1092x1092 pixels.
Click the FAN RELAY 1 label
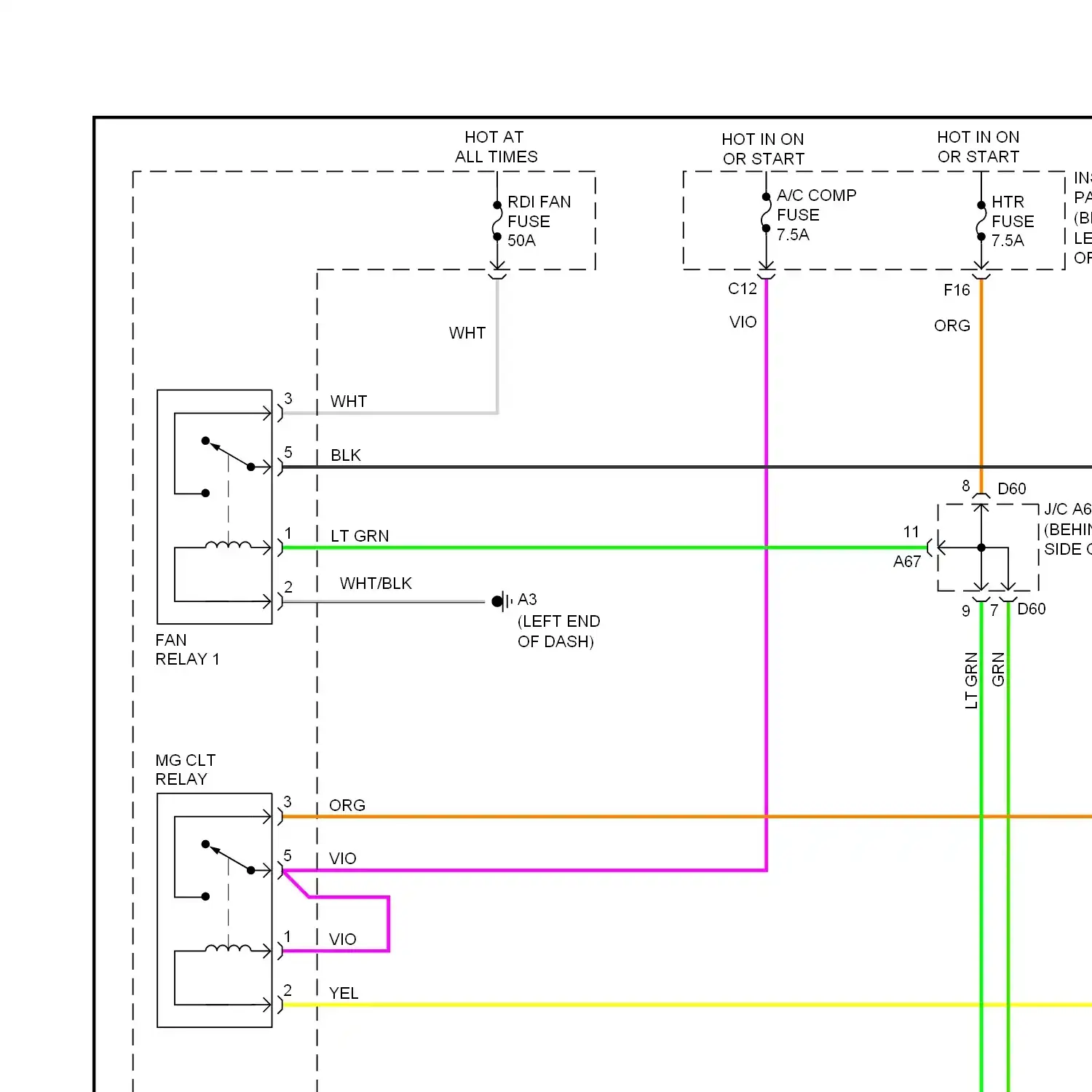coord(187,649)
